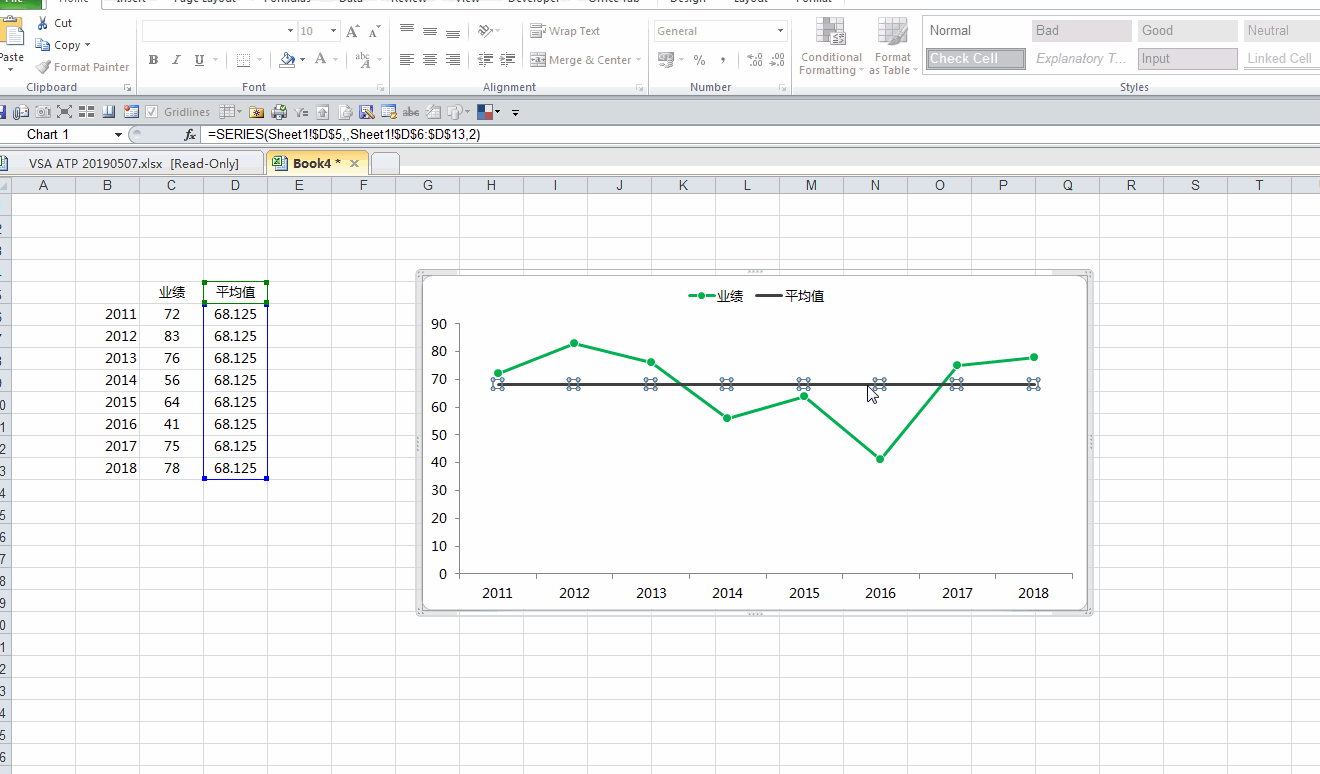Select the 平均值 legend entry in chart

(789, 296)
